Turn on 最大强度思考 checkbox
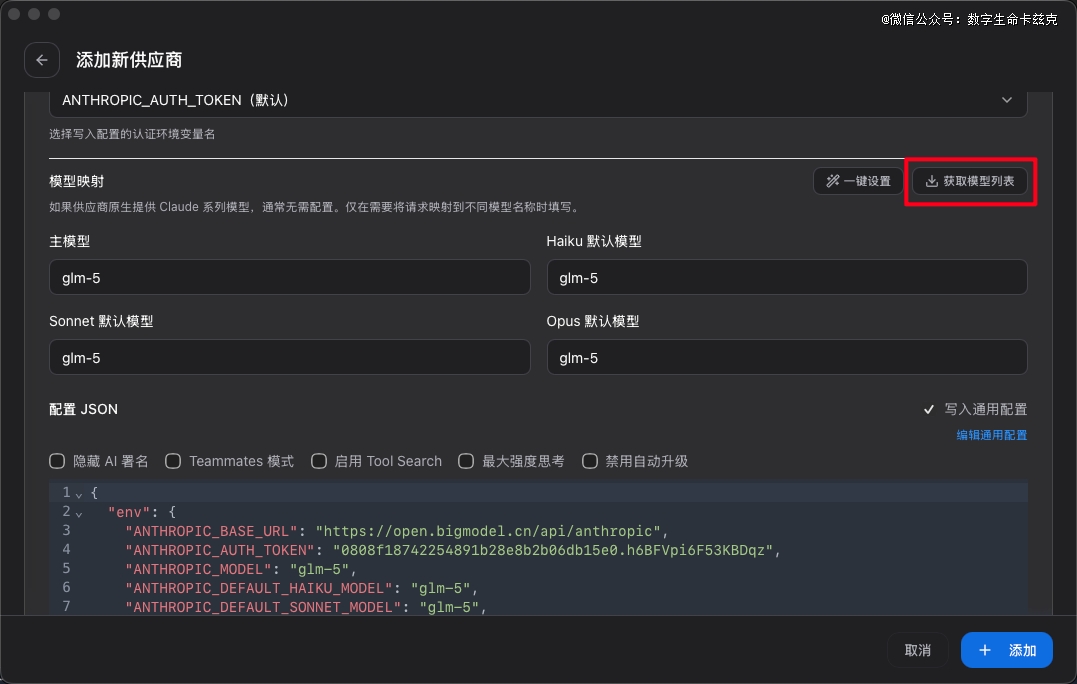The image size is (1077, 684). (x=466, y=461)
